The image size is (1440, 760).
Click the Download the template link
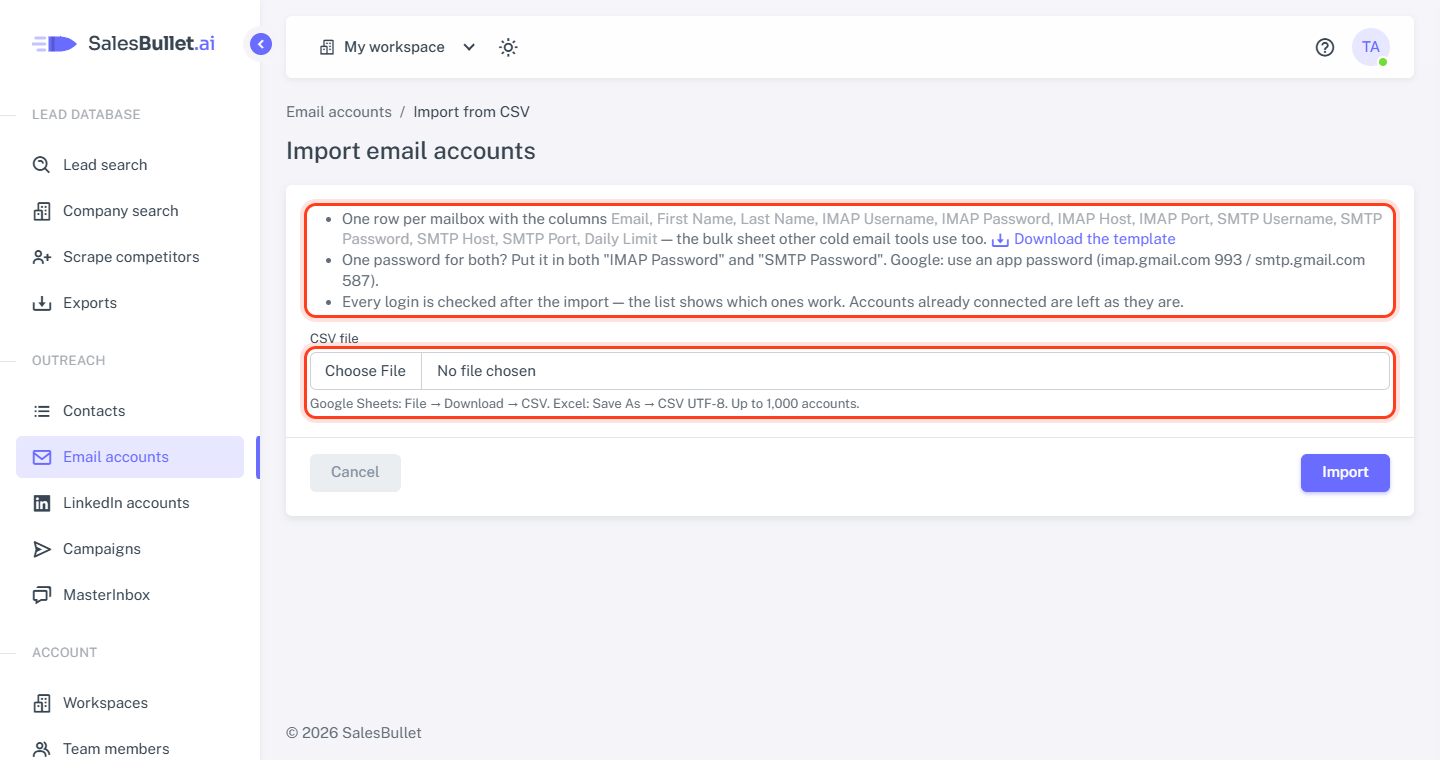click(x=1095, y=239)
